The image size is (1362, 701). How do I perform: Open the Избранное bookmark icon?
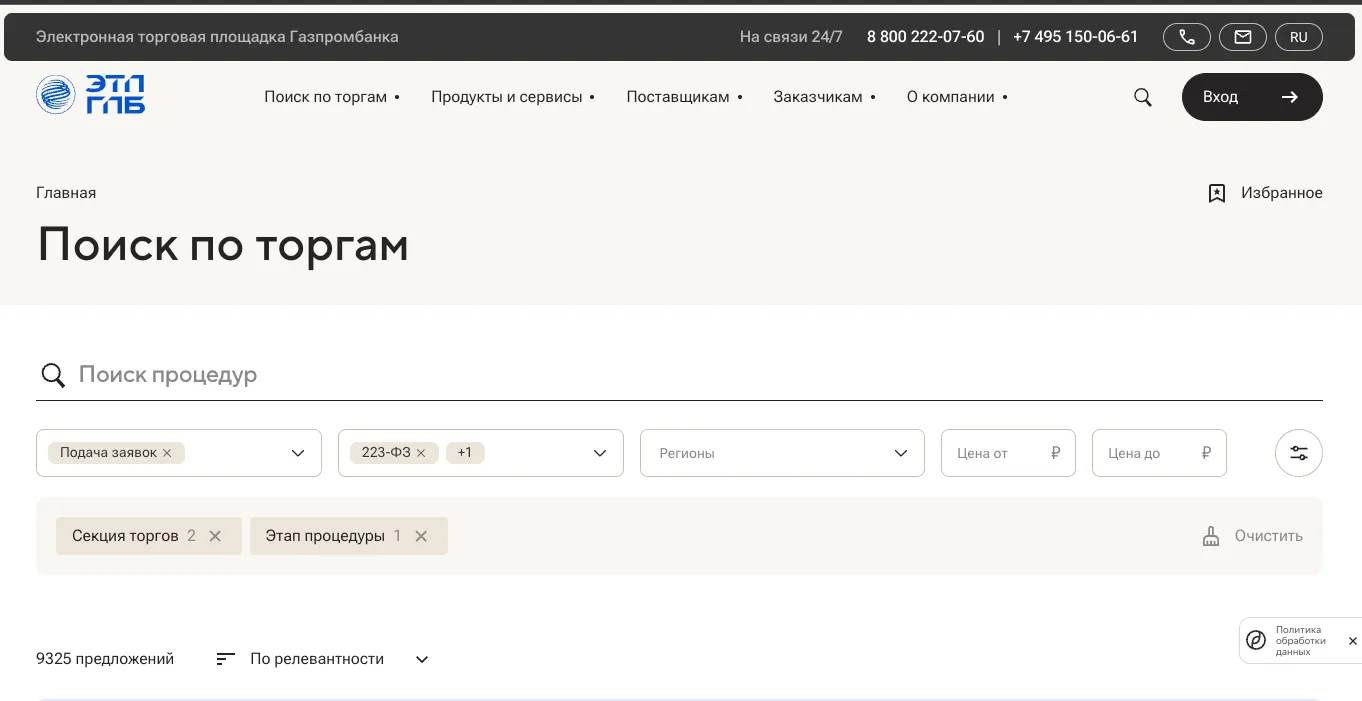pos(1217,193)
